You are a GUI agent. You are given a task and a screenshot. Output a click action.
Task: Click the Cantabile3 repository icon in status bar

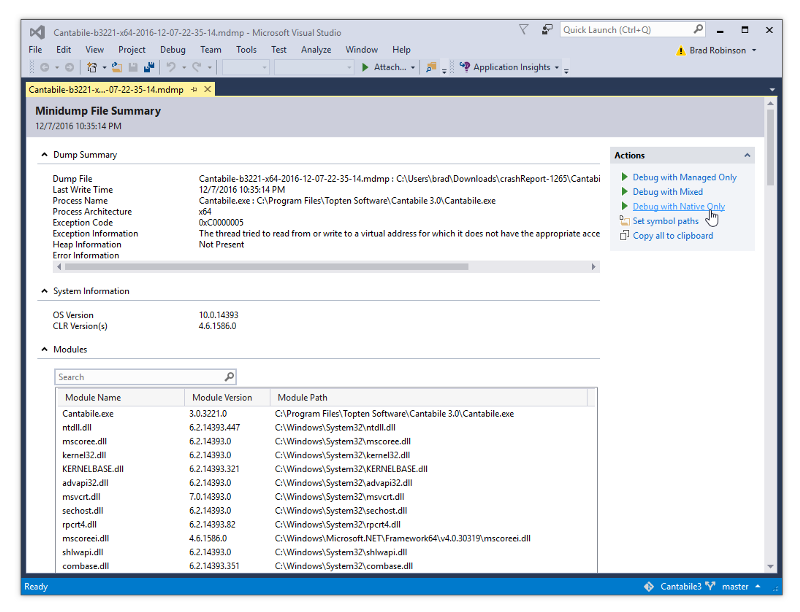point(649,586)
